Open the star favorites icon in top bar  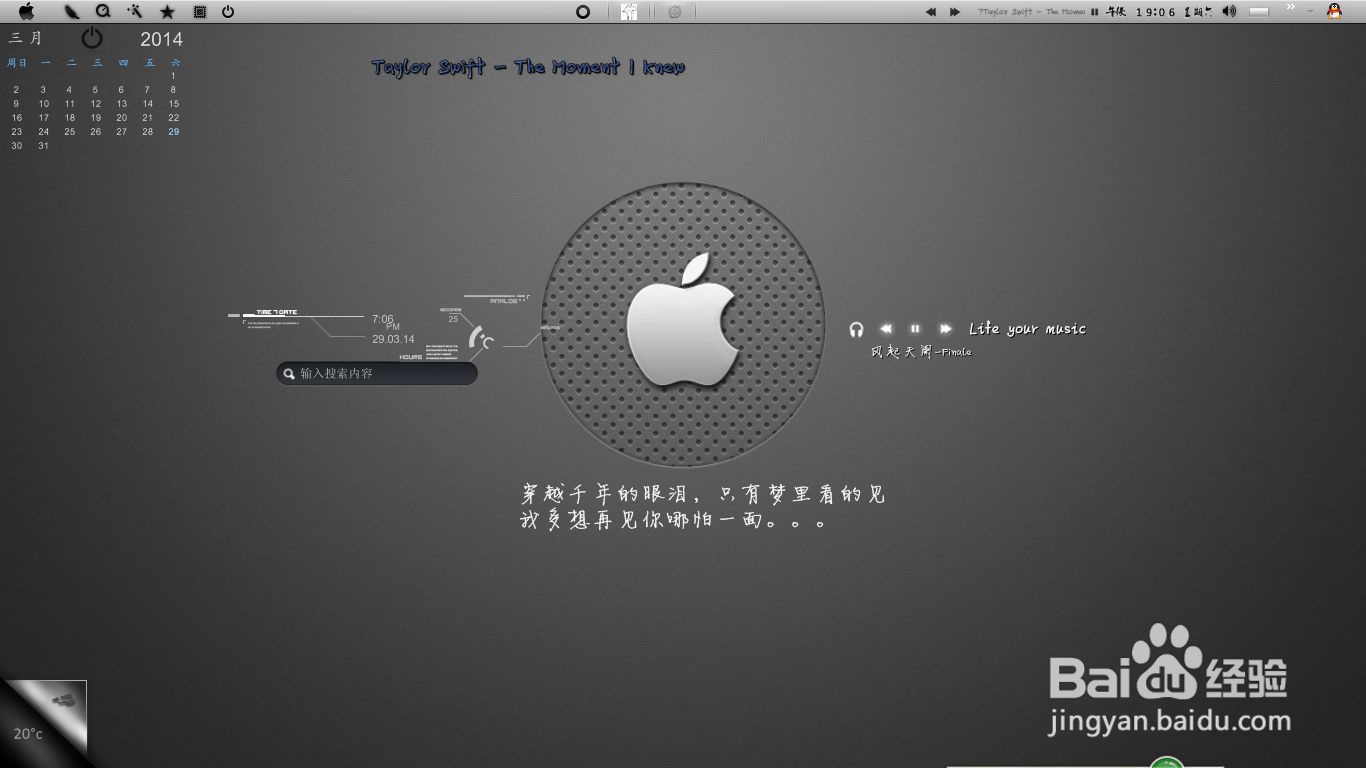point(167,12)
